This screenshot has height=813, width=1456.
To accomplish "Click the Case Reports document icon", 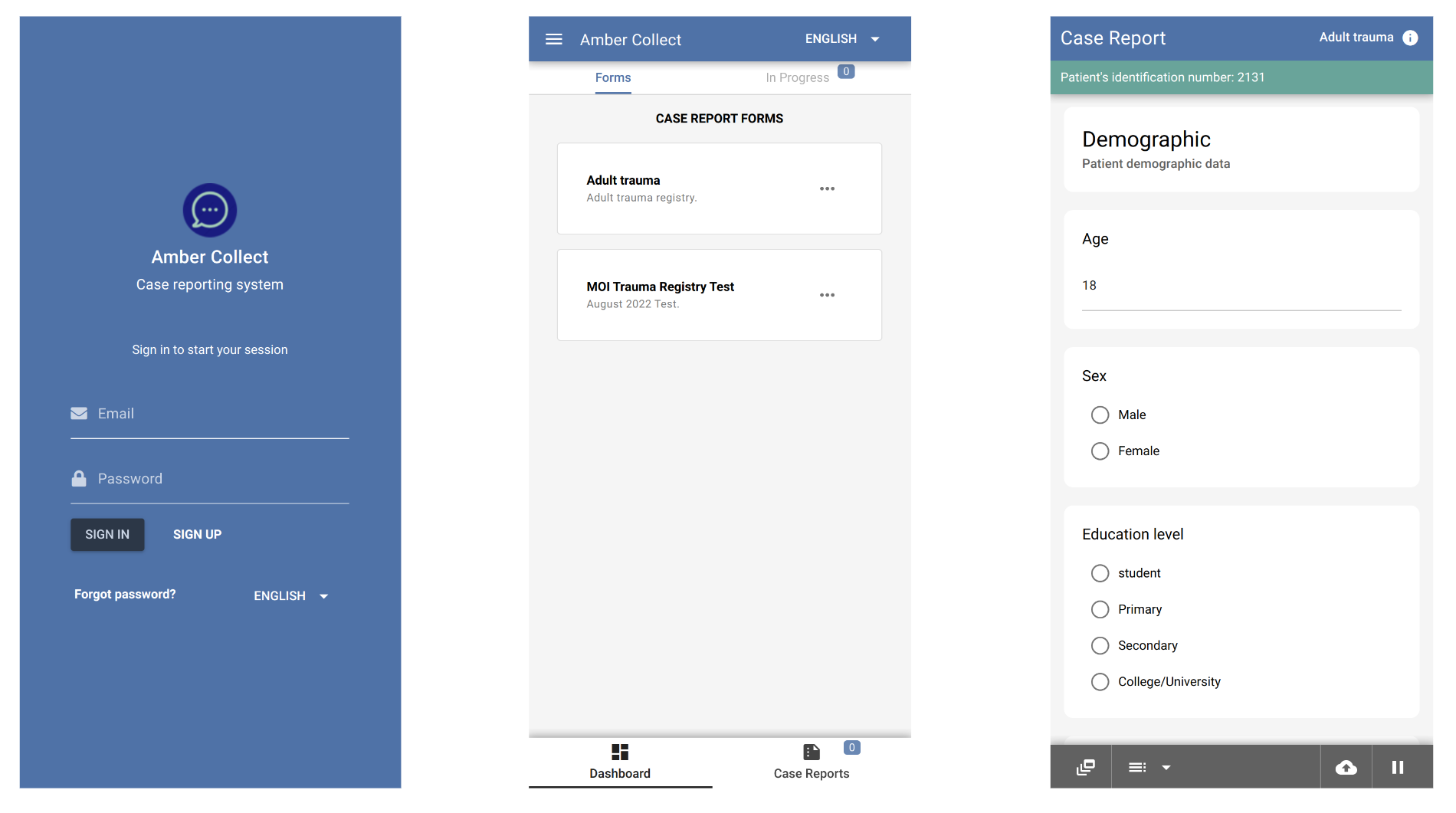I will click(812, 752).
